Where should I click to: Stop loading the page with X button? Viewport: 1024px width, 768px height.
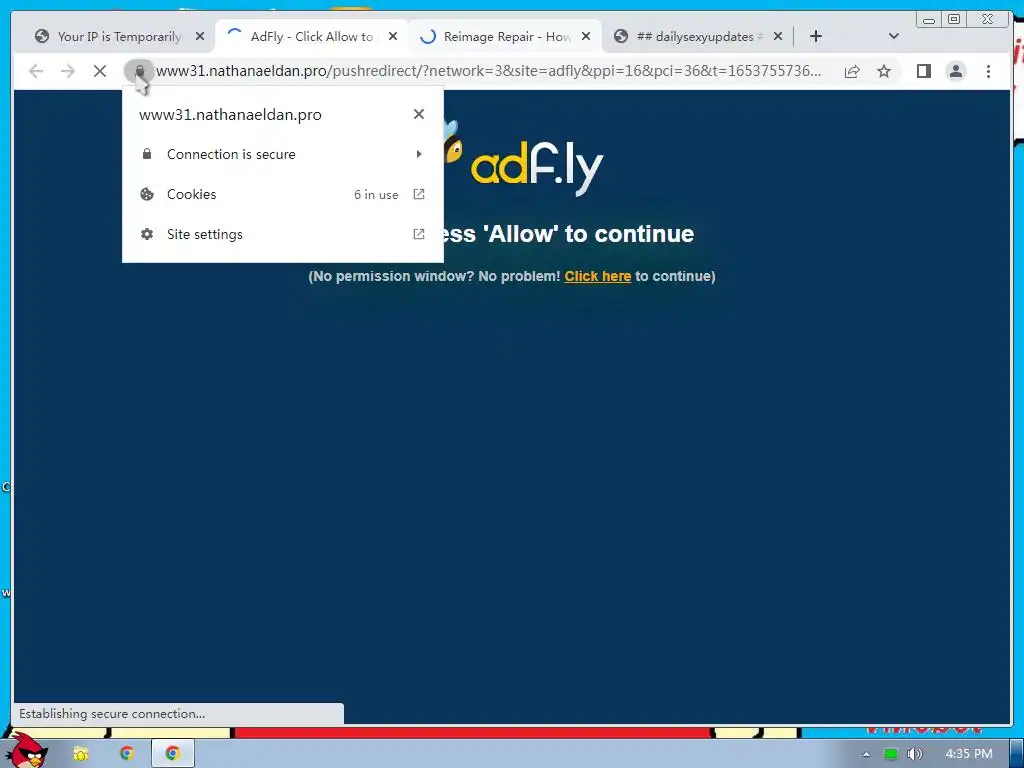[x=99, y=71]
